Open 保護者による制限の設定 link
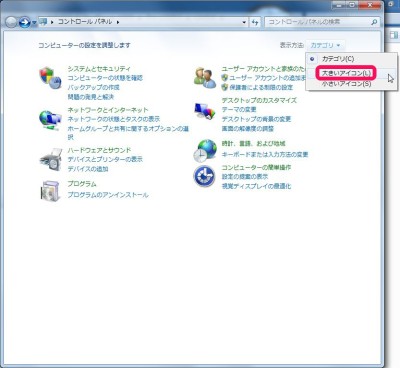 pos(261,87)
